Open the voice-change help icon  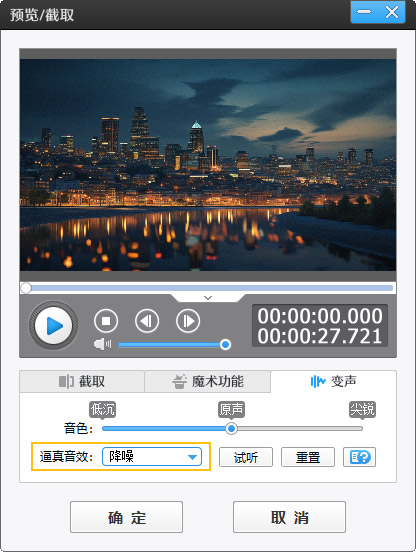[359, 457]
